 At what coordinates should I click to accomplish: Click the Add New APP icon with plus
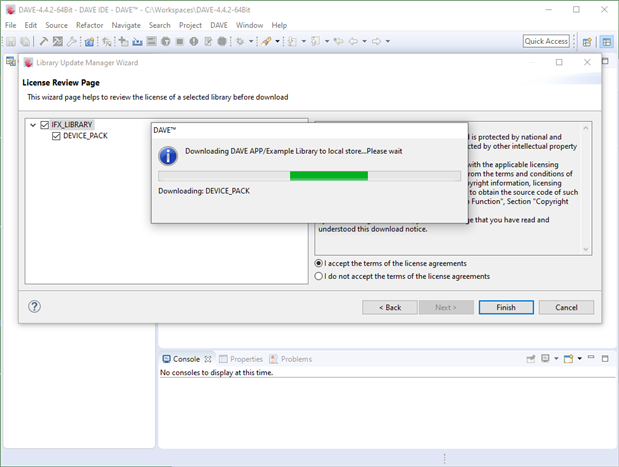[x=124, y=41]
